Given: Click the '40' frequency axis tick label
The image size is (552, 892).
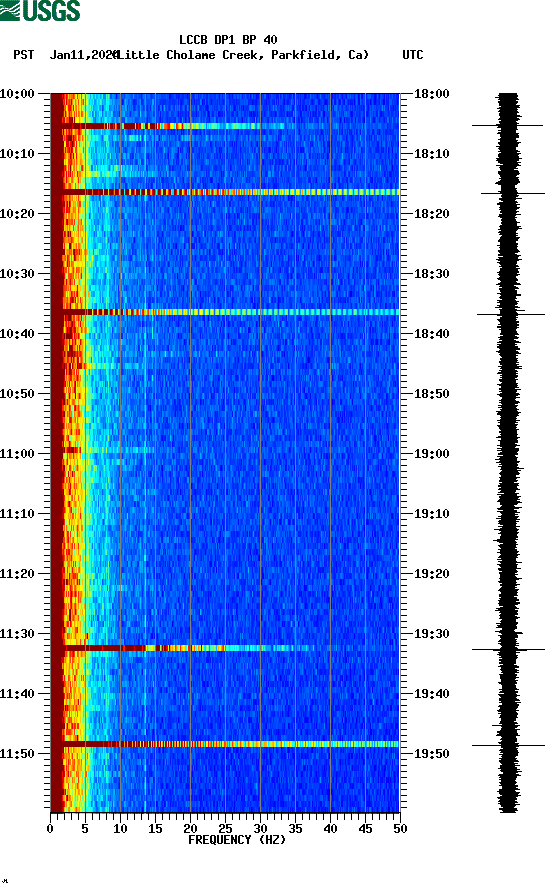Looking at the screenshot, I should [x=330, y=829].
